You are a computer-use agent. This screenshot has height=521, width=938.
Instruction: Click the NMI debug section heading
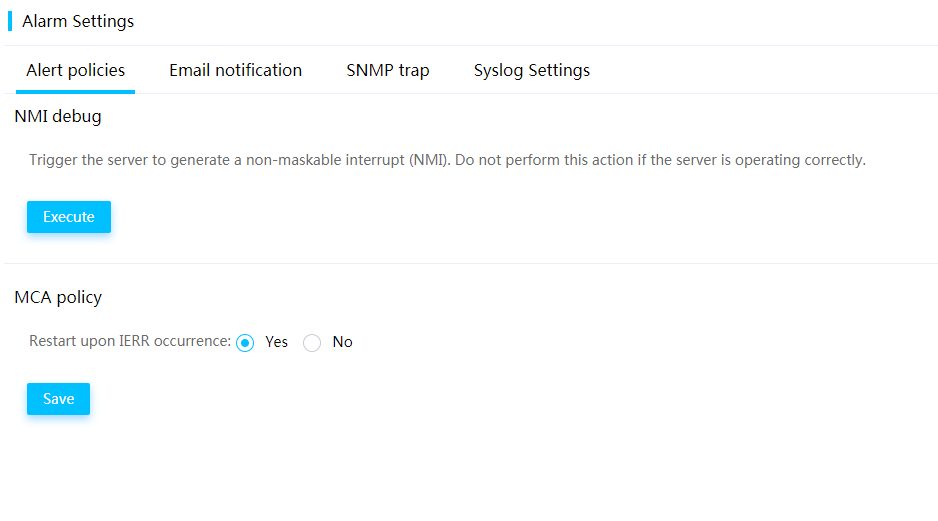[x=58, y=116]
